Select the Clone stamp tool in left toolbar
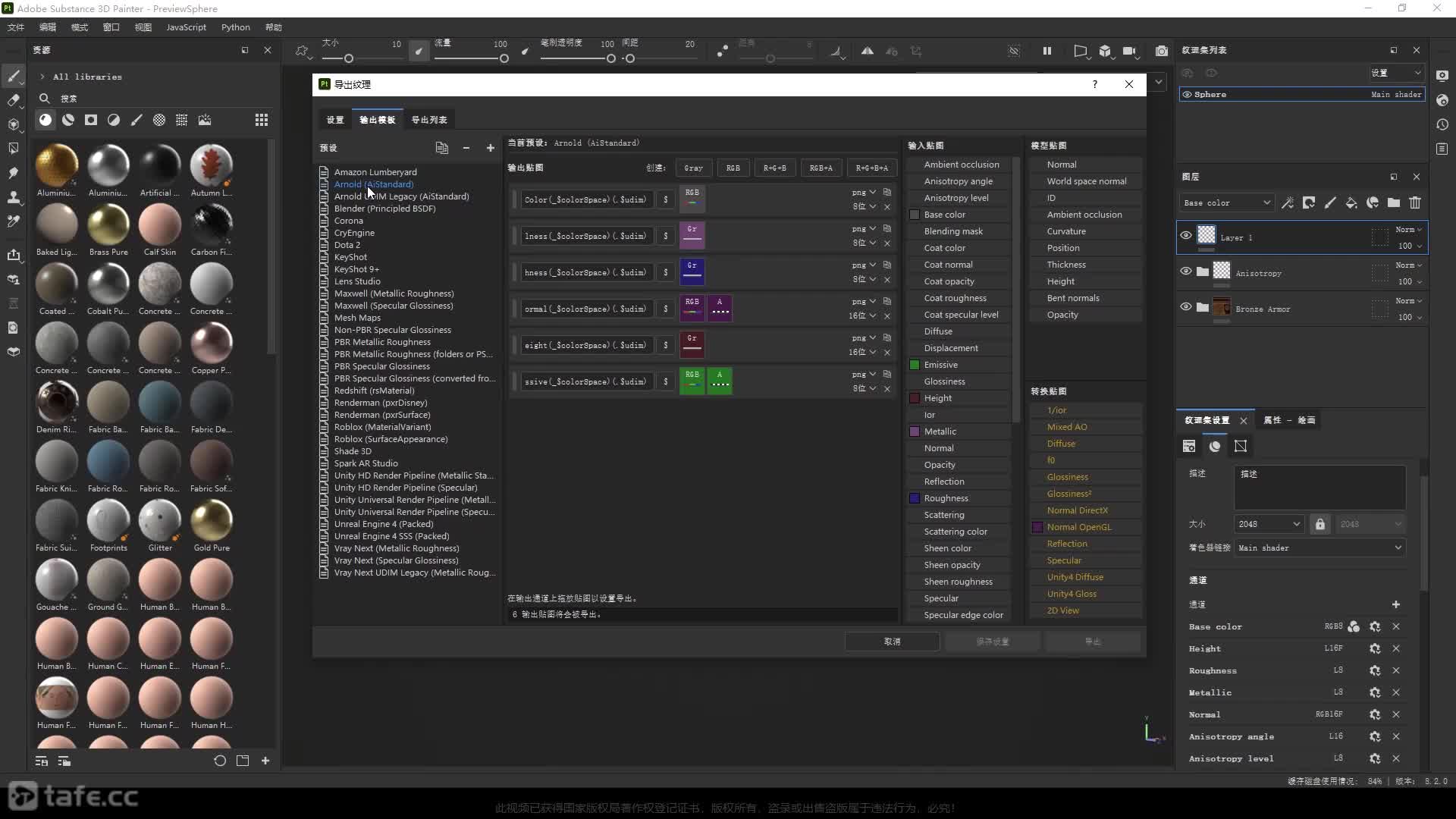Image resolution: width=1456 pixels, height=819 pixels. 13,197
